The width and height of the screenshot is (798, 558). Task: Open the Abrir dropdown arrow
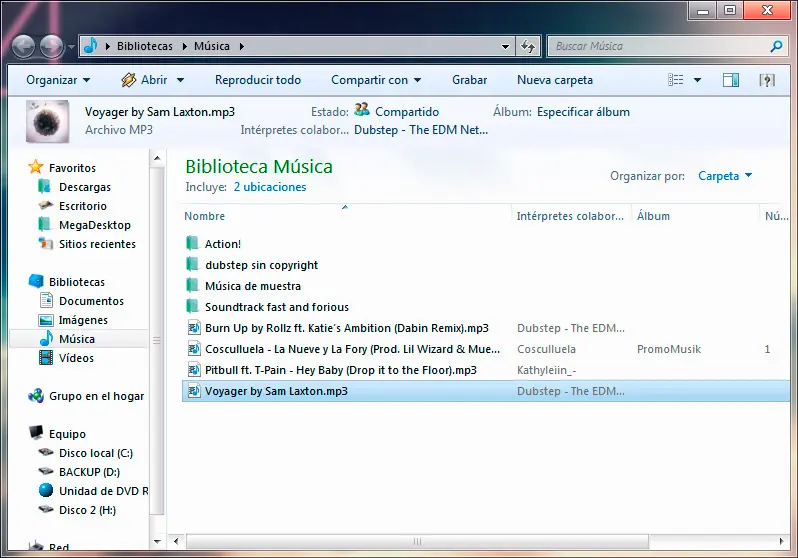[180, 80]
